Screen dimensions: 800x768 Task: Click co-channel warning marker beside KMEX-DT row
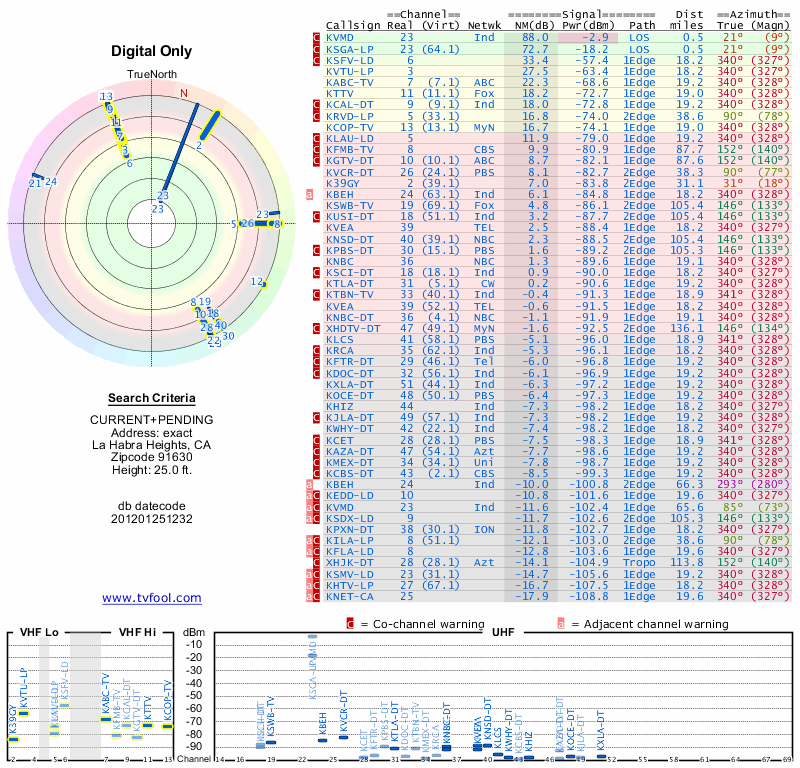(x=316, y=462)
